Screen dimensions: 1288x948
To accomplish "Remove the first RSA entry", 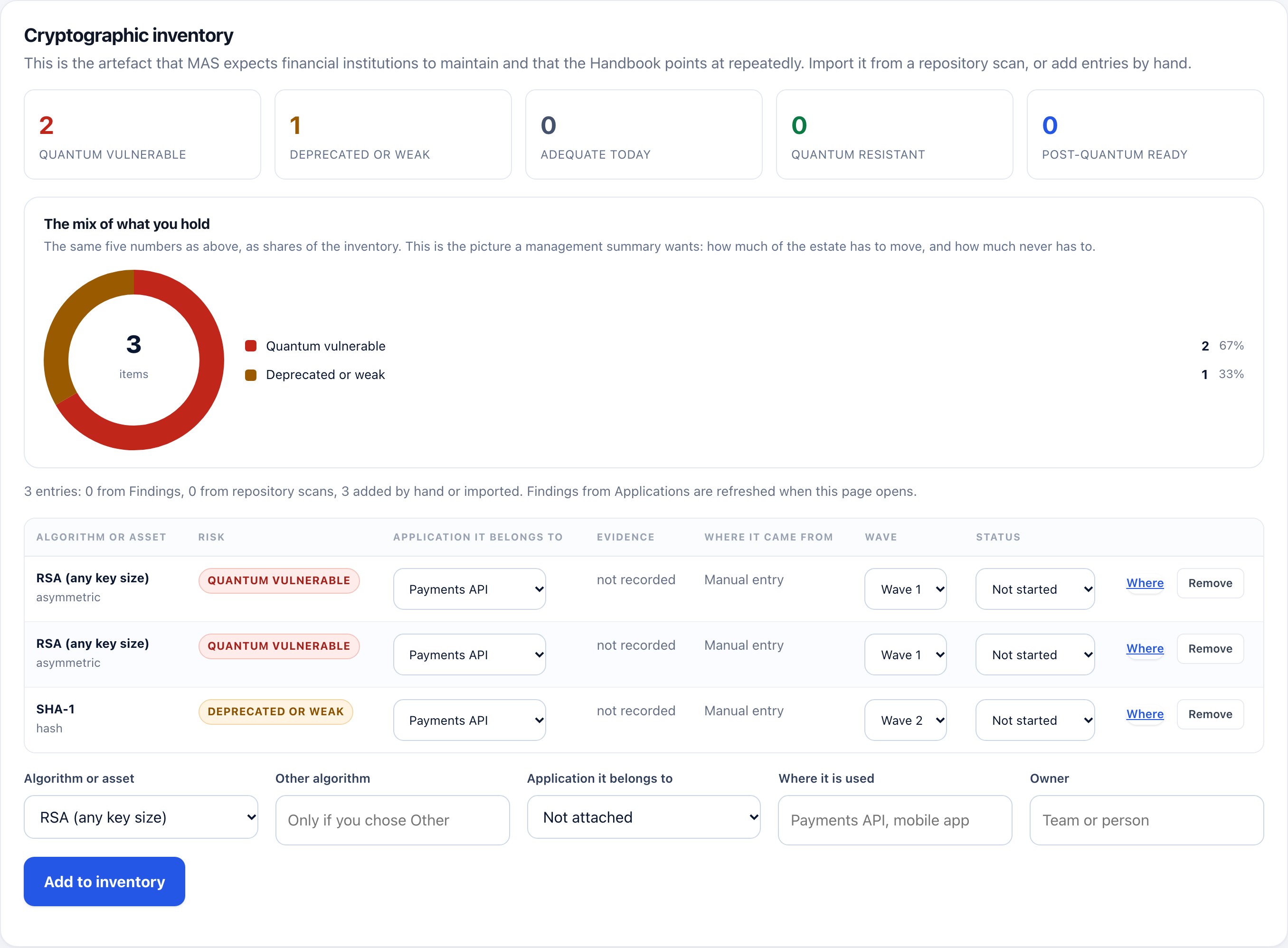I will point(1210,583).
